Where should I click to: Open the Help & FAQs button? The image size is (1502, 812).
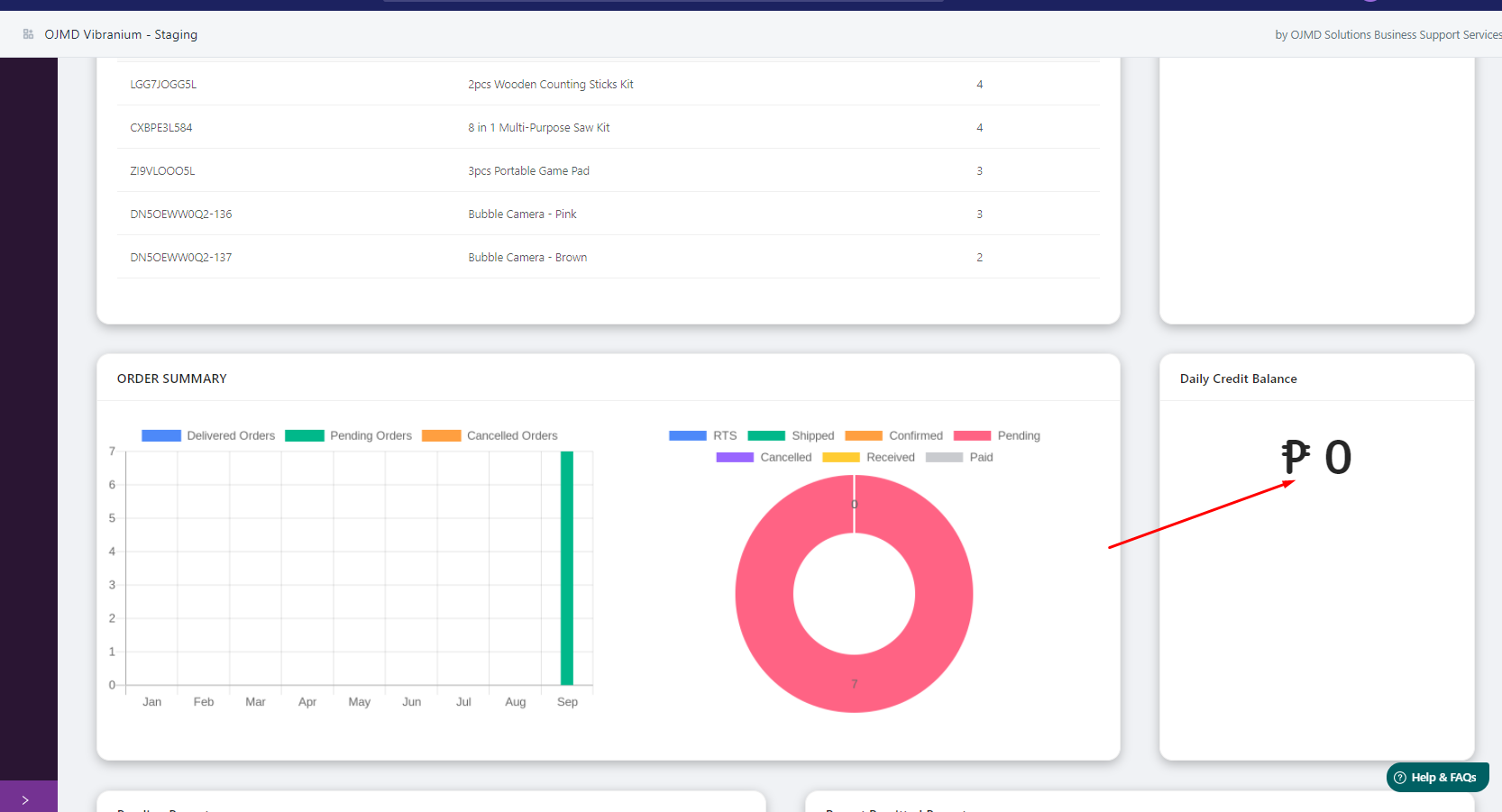[x=1437, y=777]
